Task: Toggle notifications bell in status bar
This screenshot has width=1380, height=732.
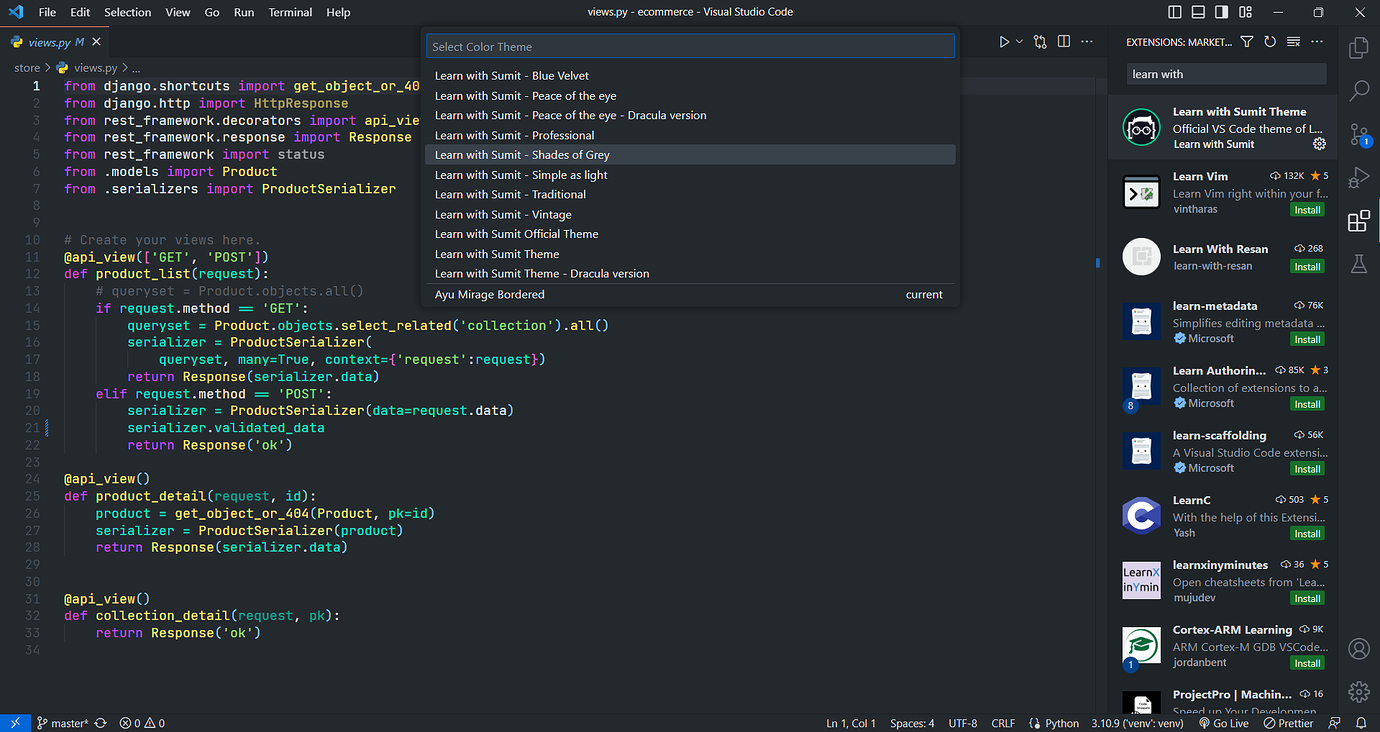Action: pos(1361,722)
